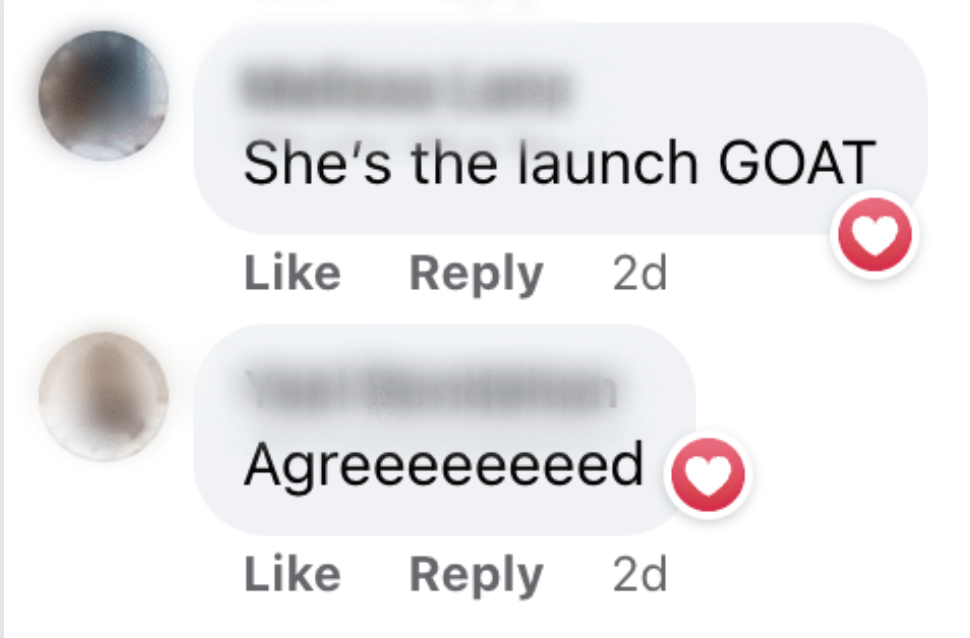Open the second commenter's profile picture
Screen dimensions: 970x638
click(x=103, y=397)
